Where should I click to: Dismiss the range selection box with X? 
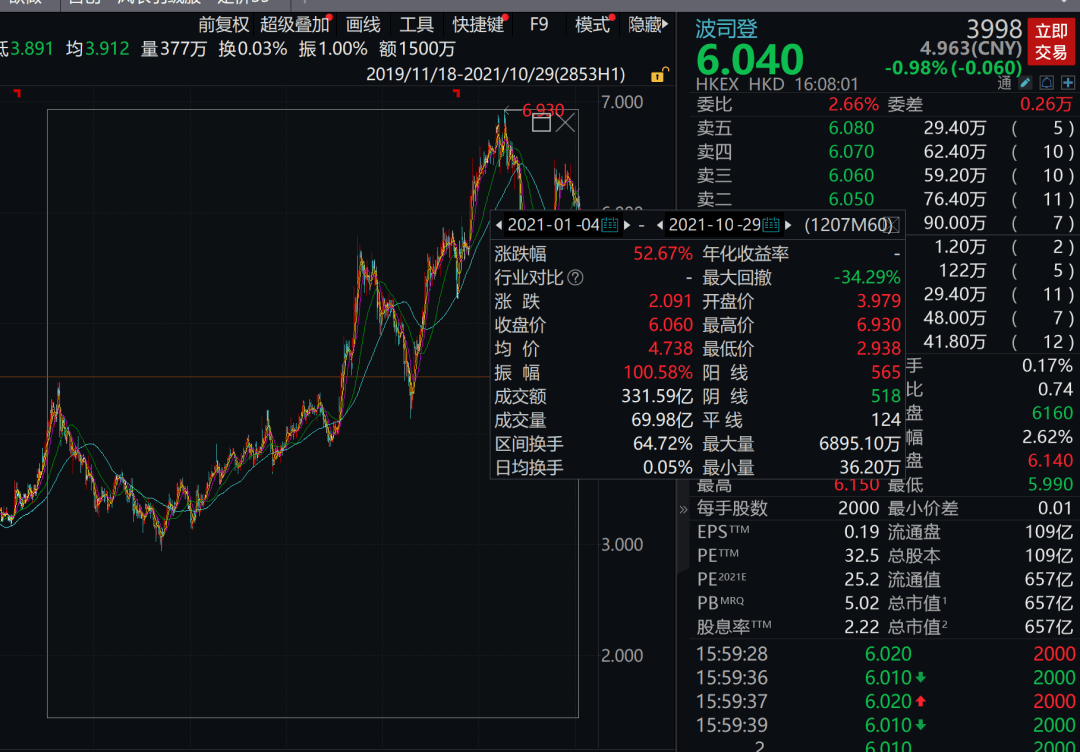[565, 123]
